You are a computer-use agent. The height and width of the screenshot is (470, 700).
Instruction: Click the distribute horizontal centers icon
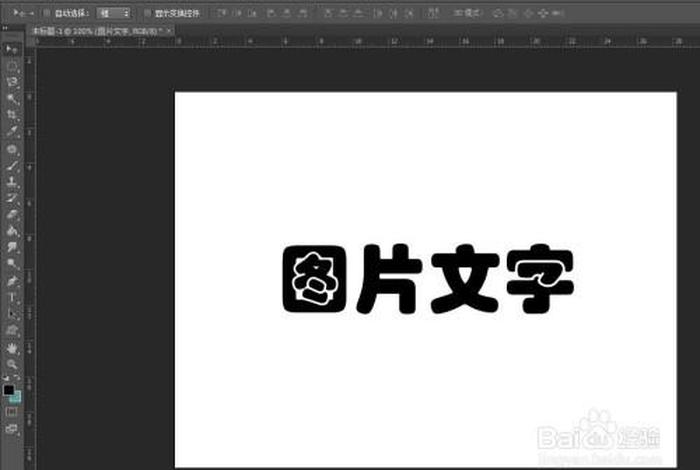click(x=393, y=13)
